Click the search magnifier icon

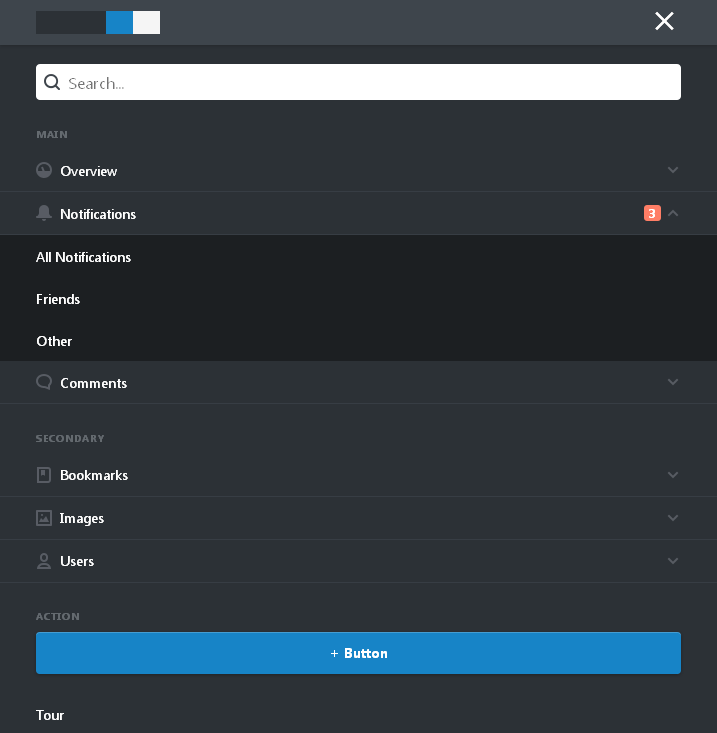pos(53,83)
